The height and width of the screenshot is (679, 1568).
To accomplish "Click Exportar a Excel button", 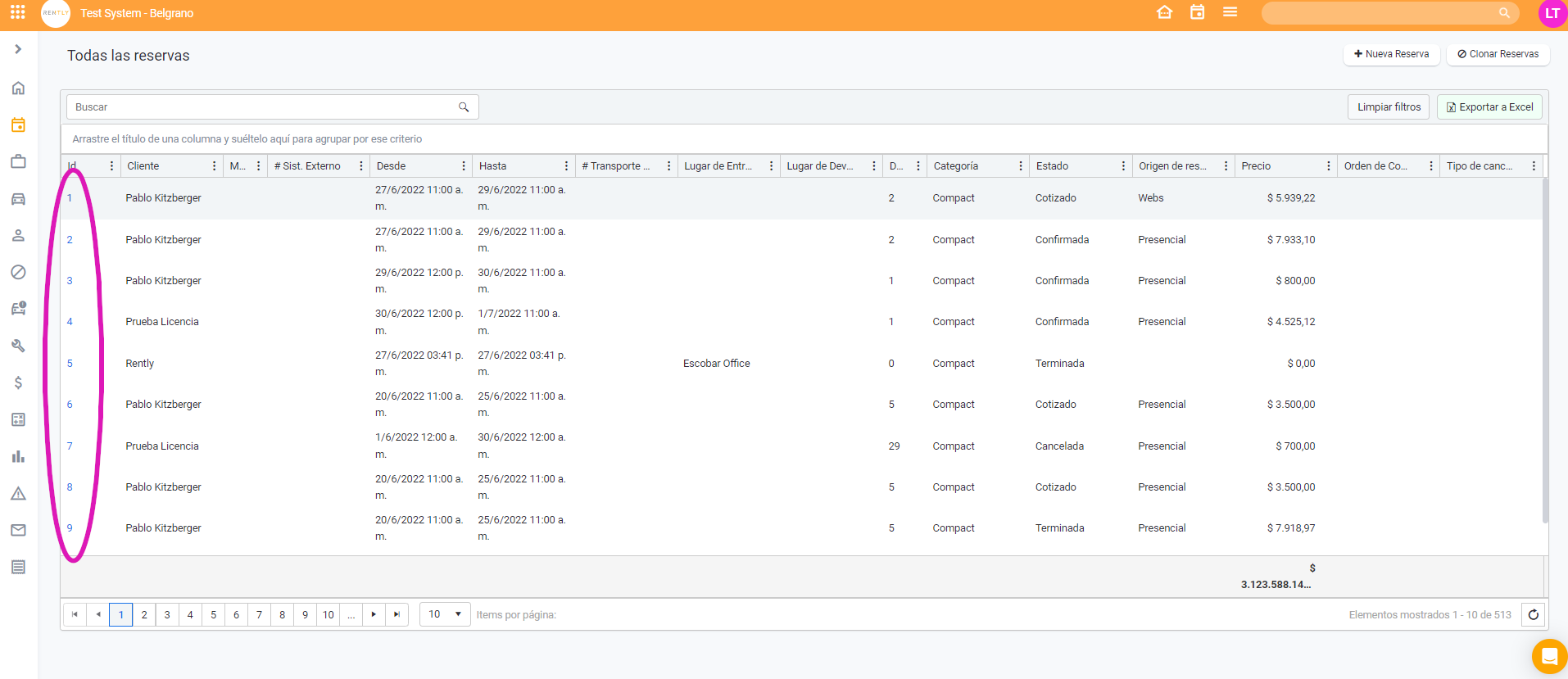I will click(1489, 107).
